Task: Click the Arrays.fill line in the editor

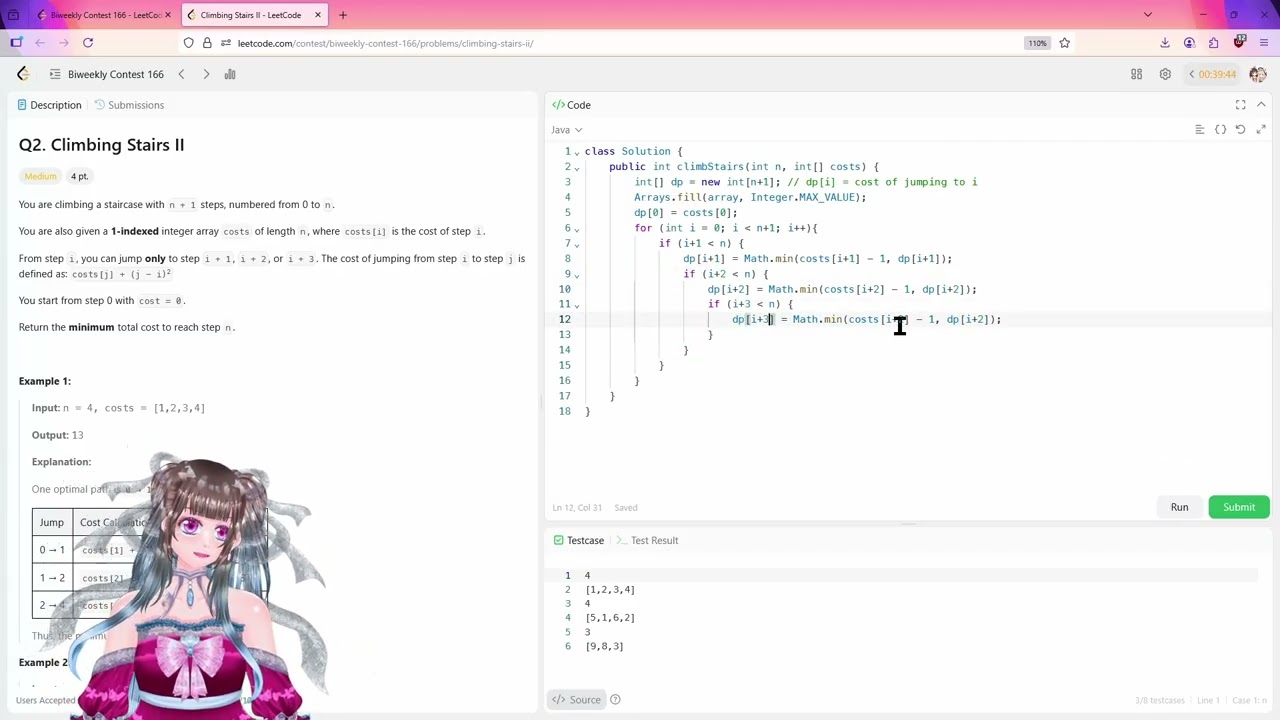Action: [750, 197]
